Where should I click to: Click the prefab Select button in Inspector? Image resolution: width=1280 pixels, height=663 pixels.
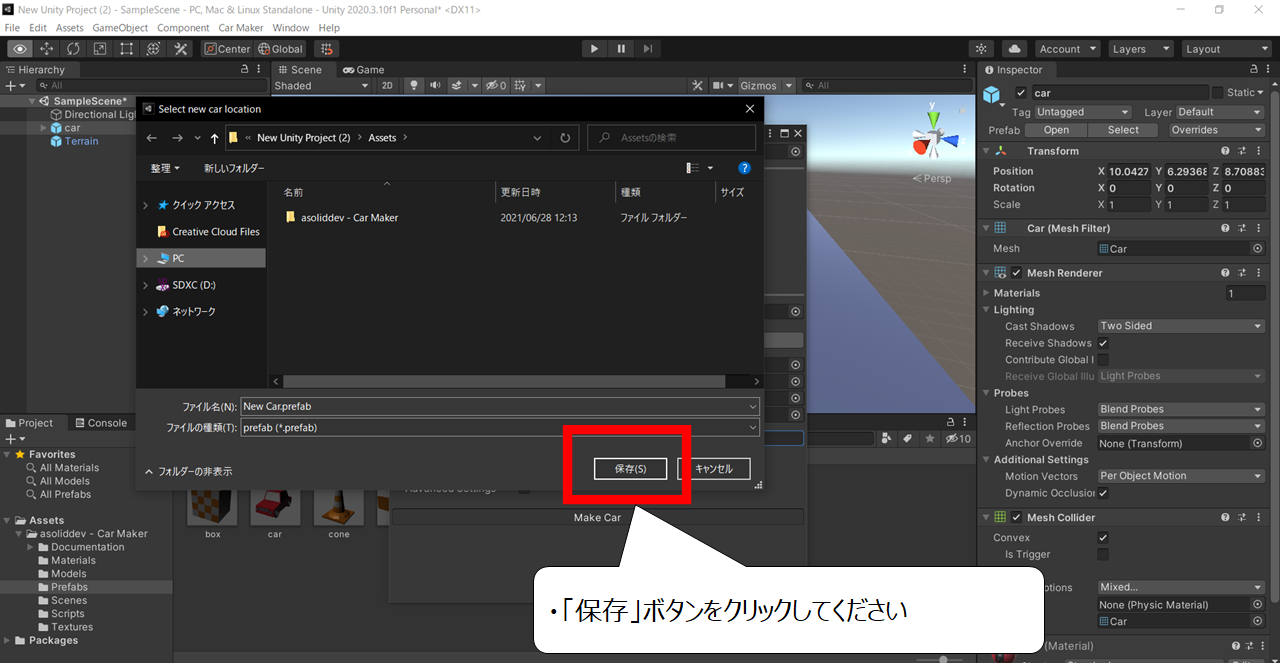coord(1123,130)
